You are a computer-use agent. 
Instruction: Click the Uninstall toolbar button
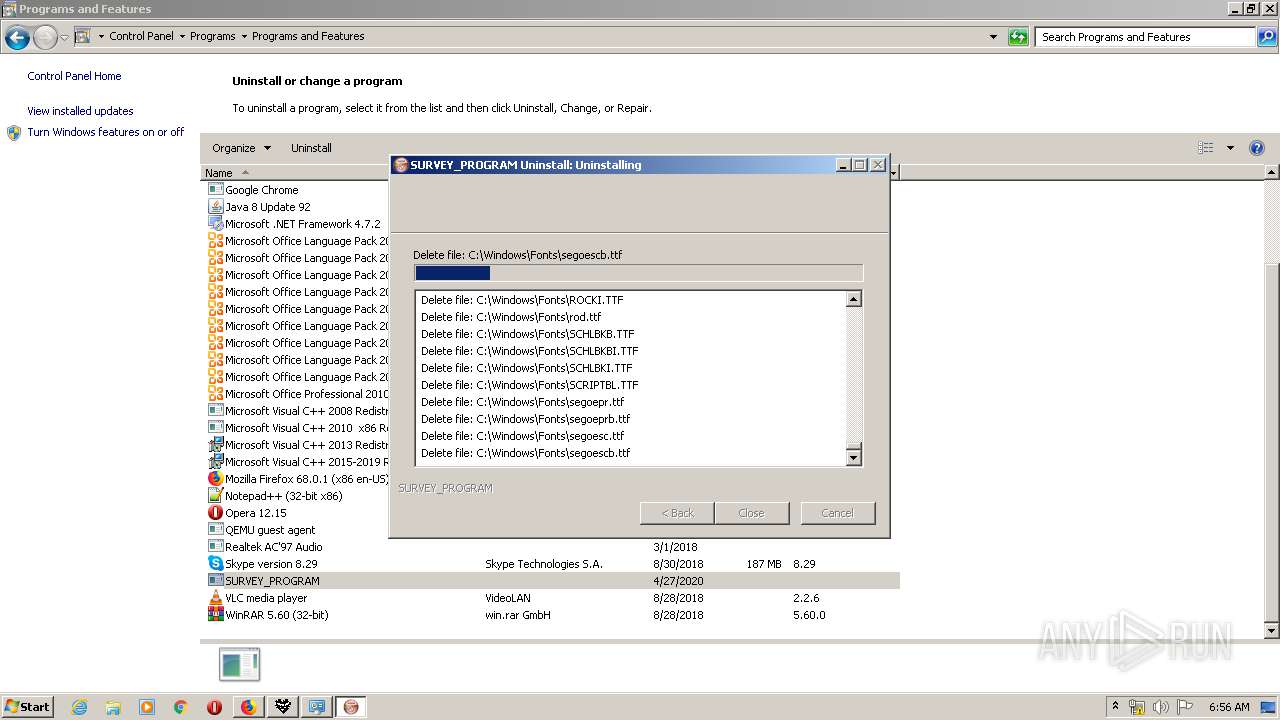[x=311, y=148]
